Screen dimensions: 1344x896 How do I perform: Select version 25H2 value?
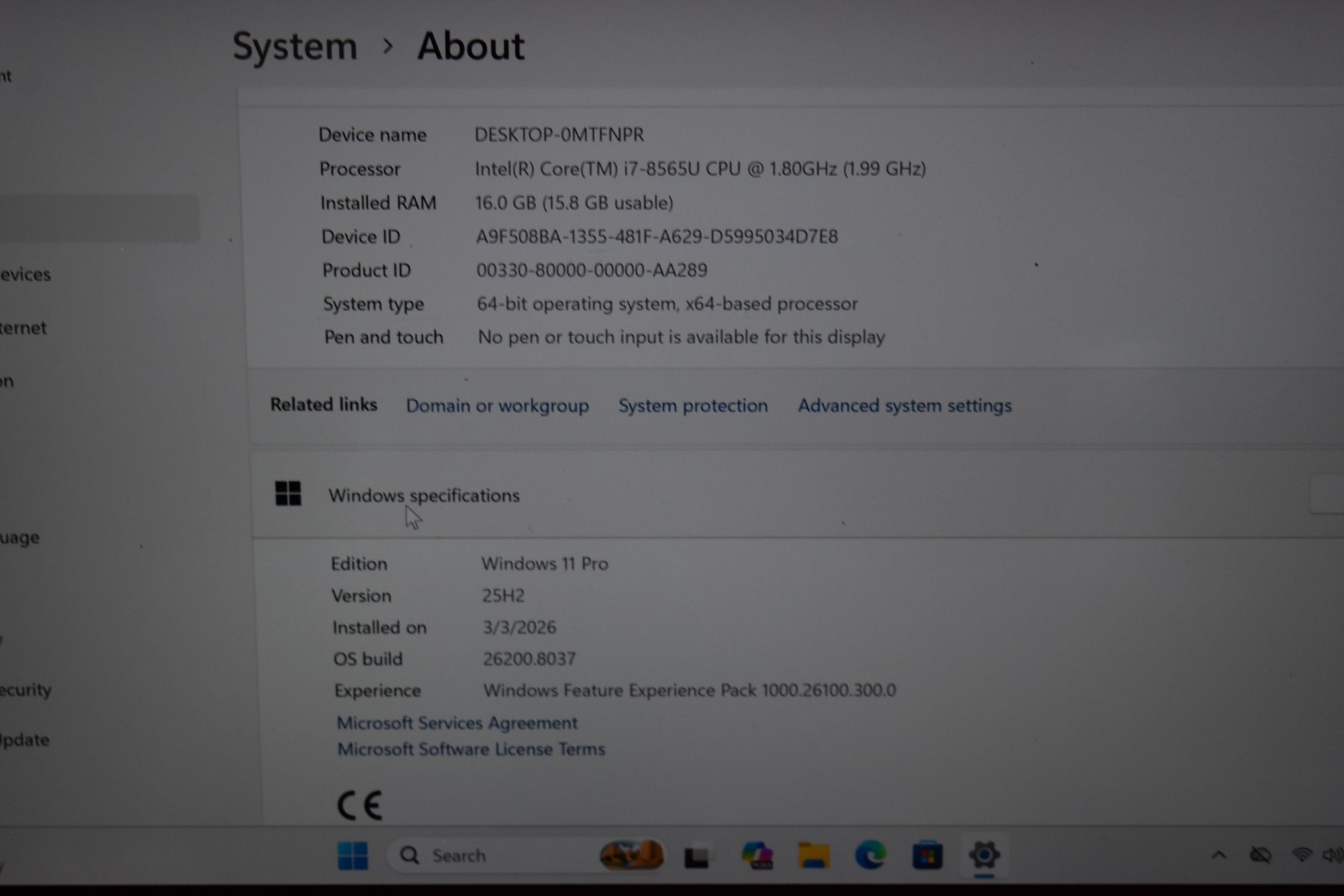click(503, 595)
